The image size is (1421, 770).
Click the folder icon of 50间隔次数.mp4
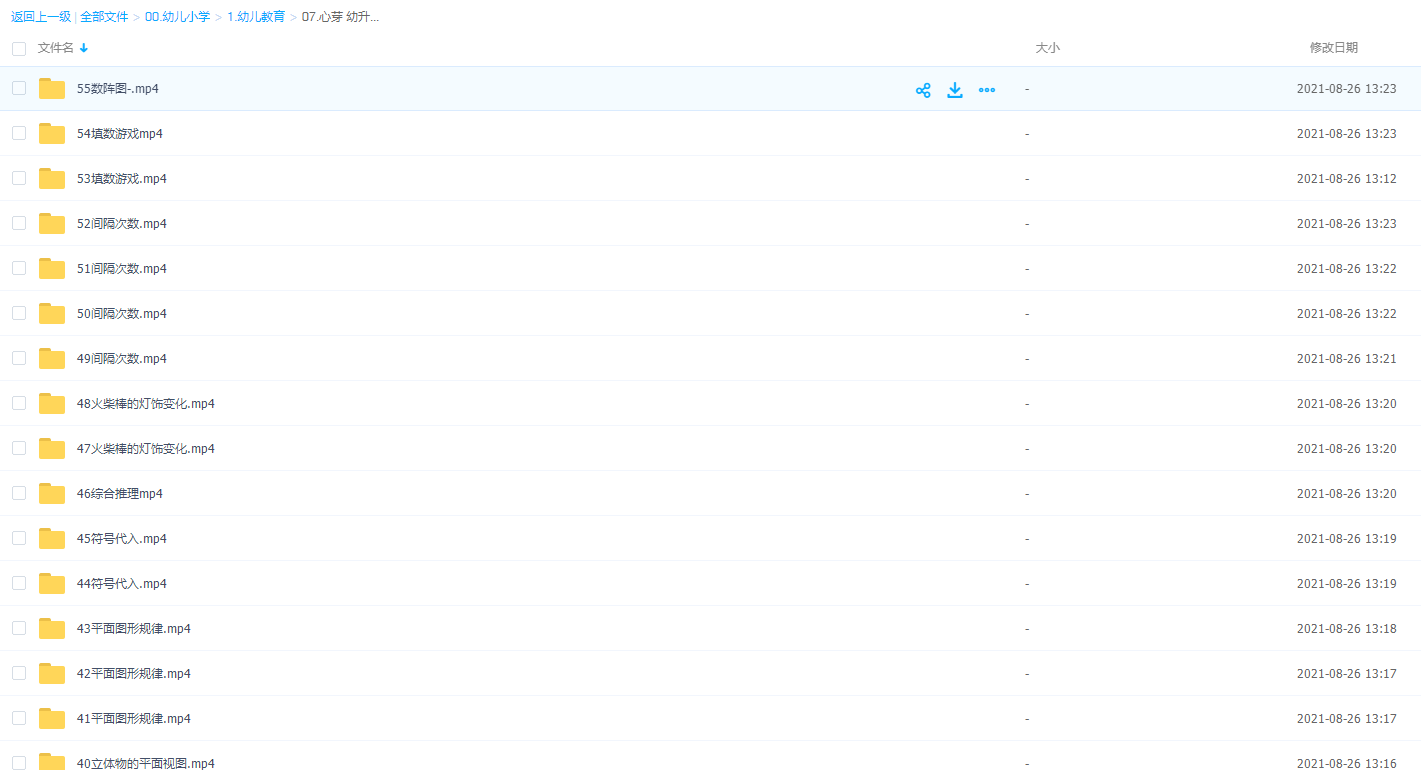52,313
